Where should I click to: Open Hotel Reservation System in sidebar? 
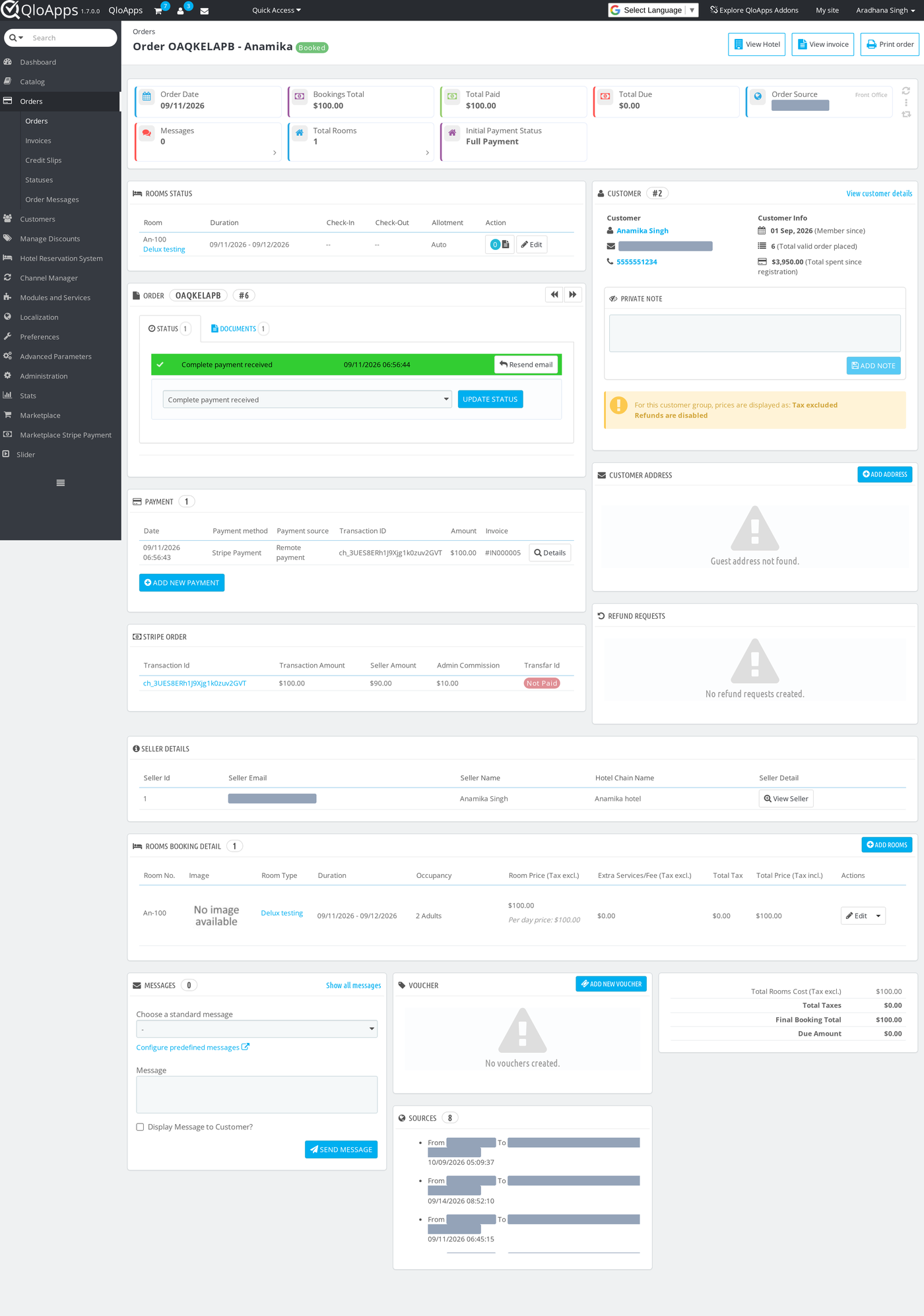coord(61,259)
